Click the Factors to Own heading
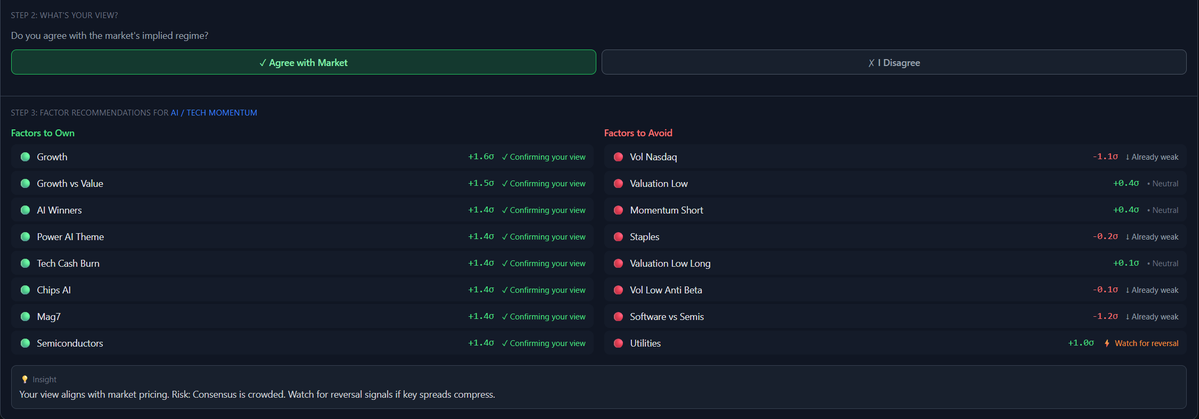This screenshot has width=1199, height=419. (43, 133)
